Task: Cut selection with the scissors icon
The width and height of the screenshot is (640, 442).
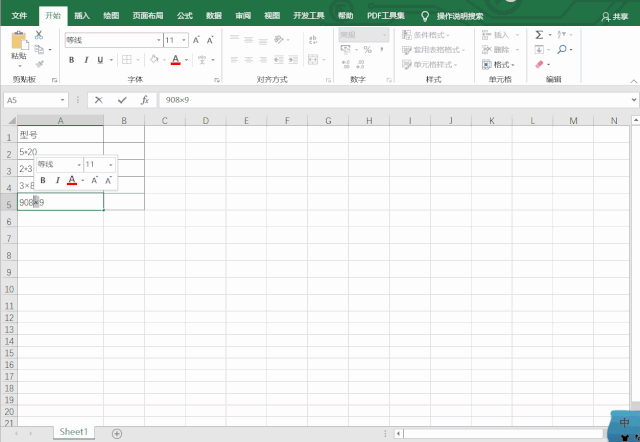Action: [39, 35]
